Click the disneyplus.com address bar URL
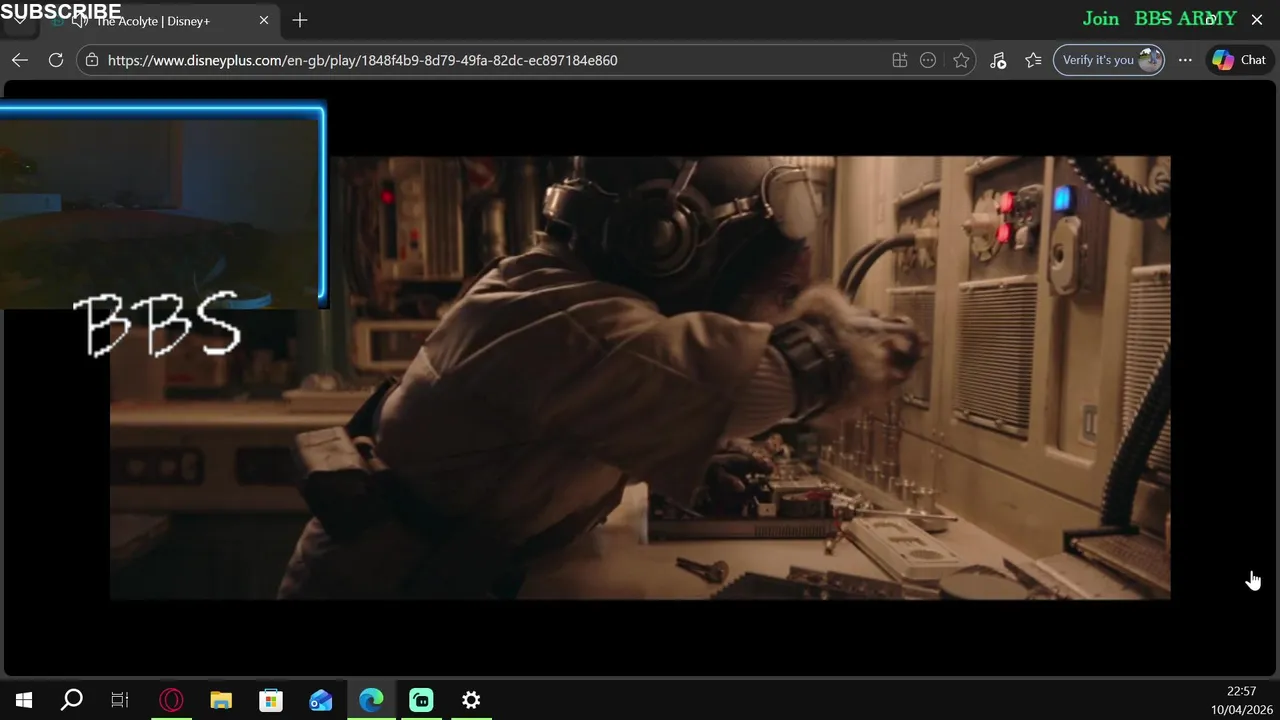The image size is (1280, 720). click(x=362, y=60)
